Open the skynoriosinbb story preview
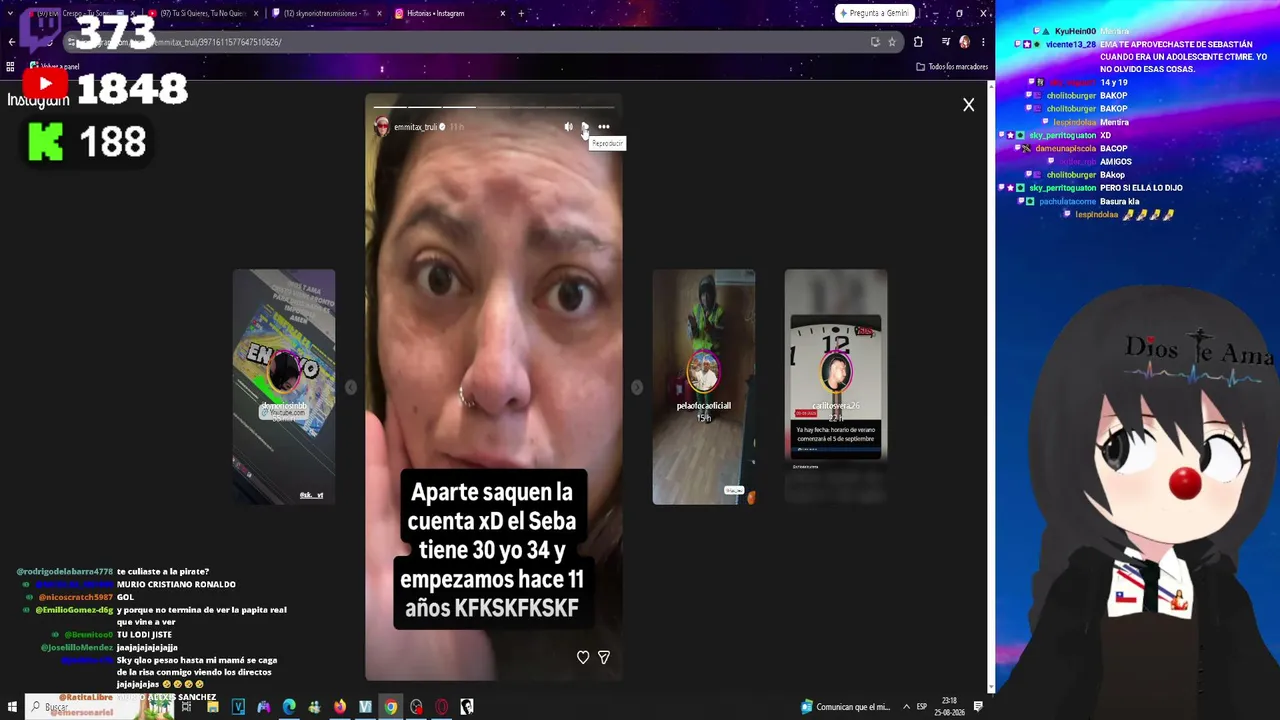This screenshot has height=720, width=1280. coord(284,387)
